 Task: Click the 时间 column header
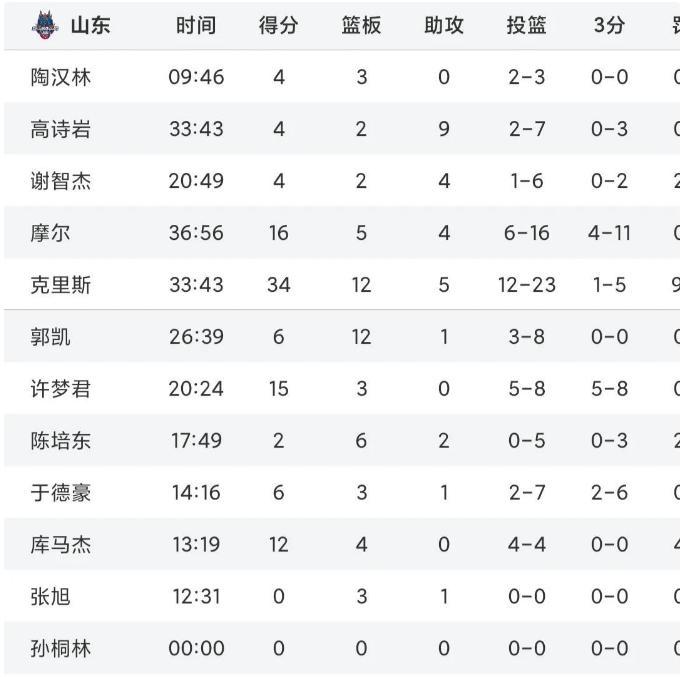(x=196, y=25)
